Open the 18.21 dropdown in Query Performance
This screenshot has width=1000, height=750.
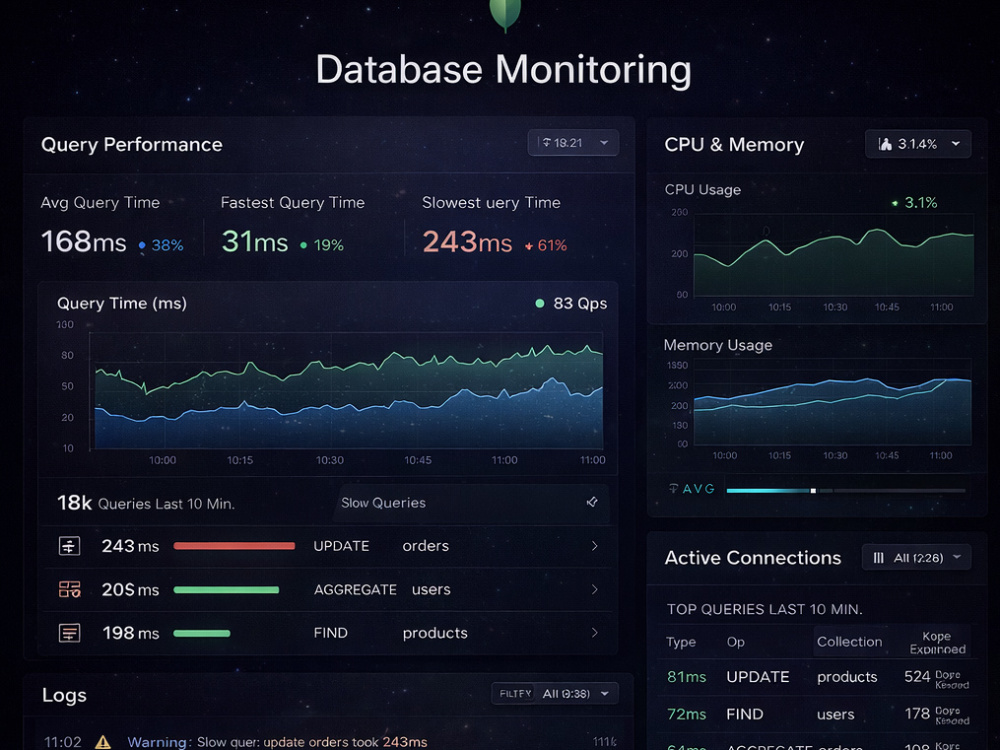tap(573, 143)
